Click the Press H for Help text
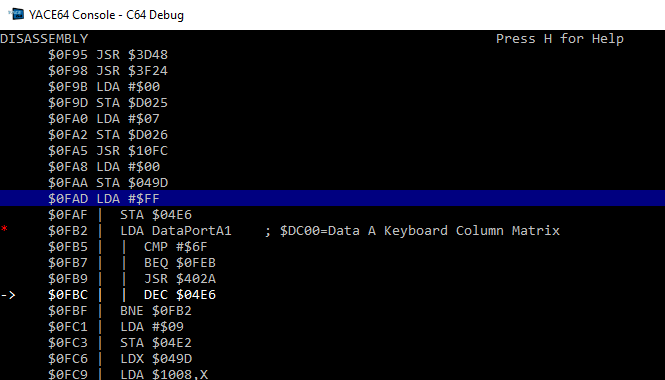665x380 pixels. pyautogui.click(x=560, y=39)
